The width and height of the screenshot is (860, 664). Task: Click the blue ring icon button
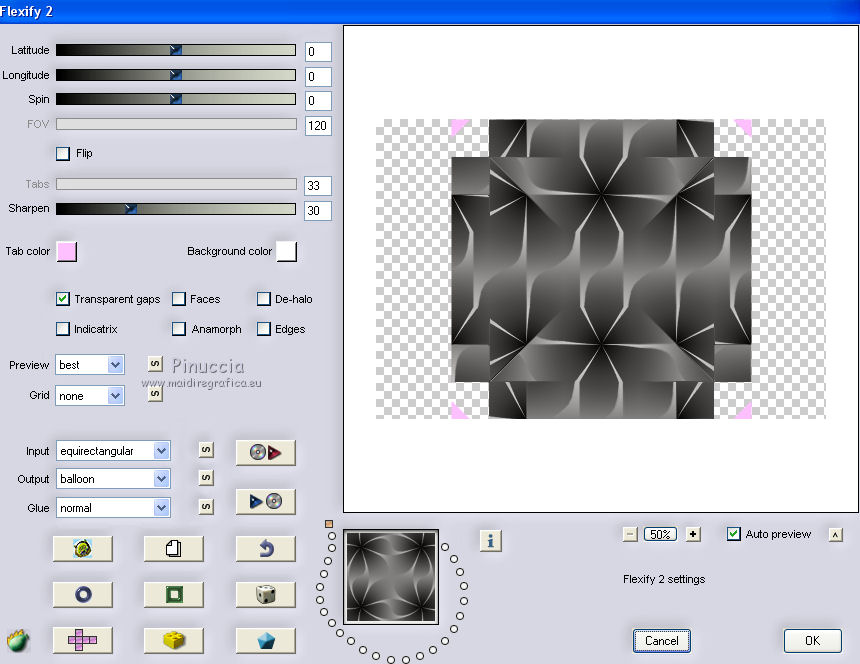click(x=82, y=594)
